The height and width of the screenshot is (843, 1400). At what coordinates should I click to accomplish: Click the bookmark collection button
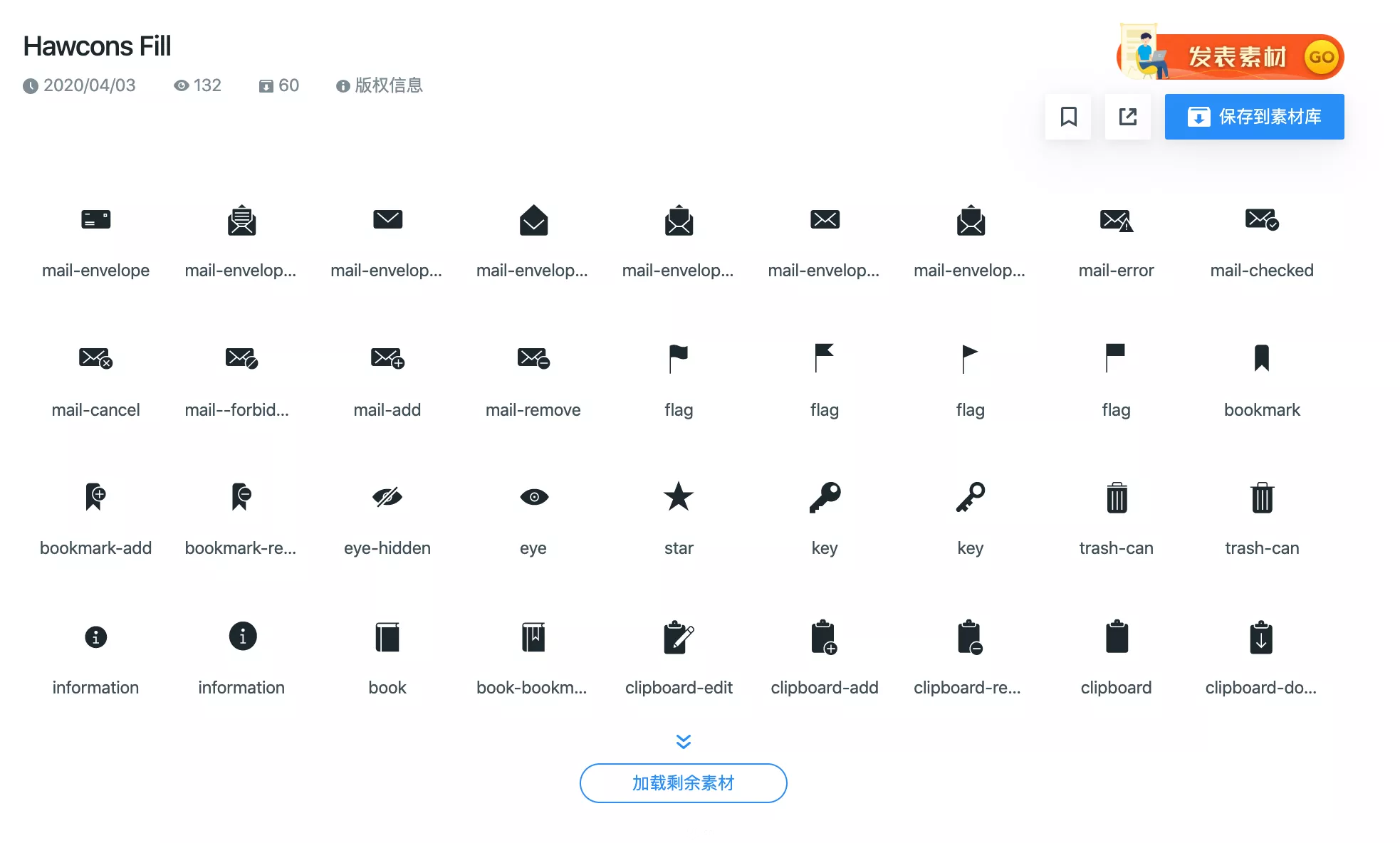pyautogui.click(x=1068, y=117)
